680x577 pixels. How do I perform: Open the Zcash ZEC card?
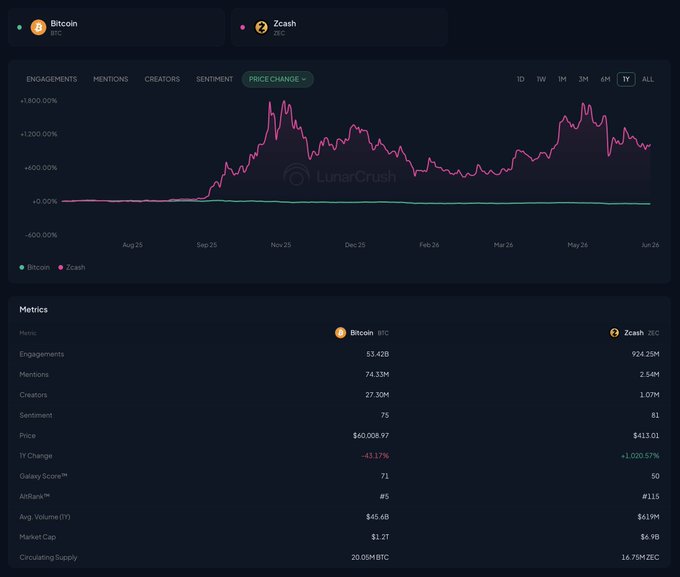[339, 27]
